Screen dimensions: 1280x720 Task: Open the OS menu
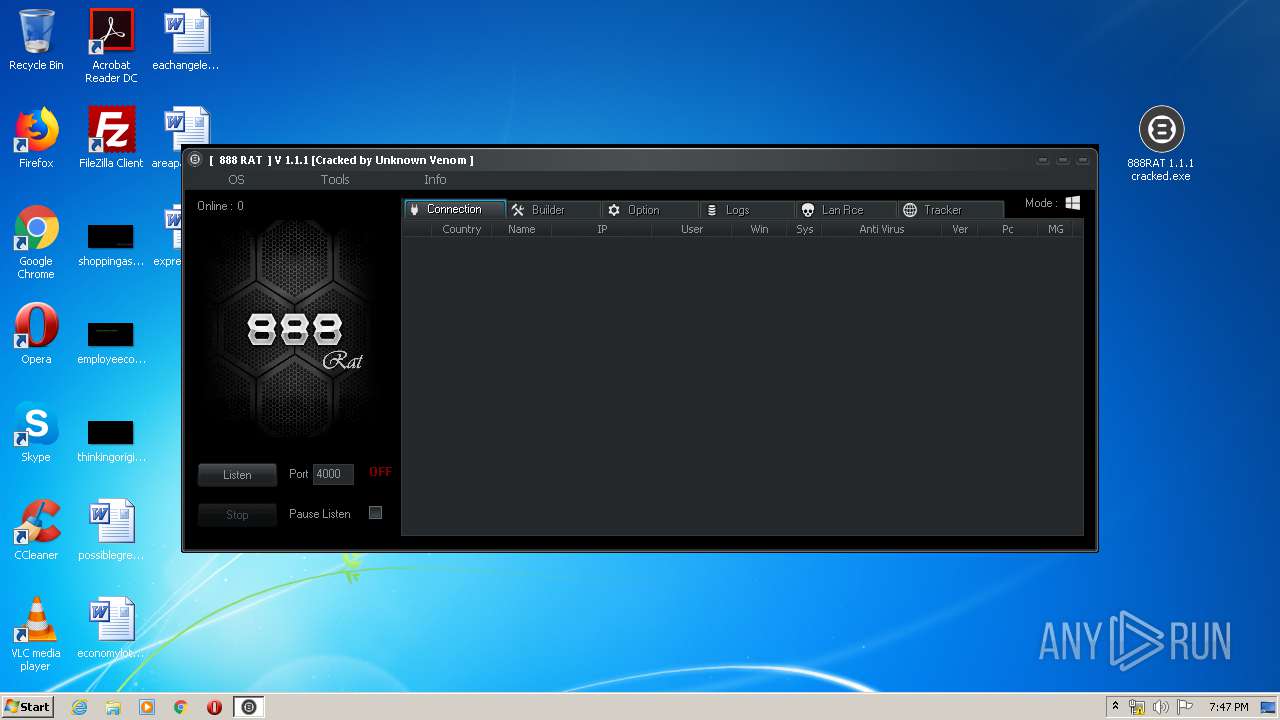pyautogui.click(x=236, y=180)
